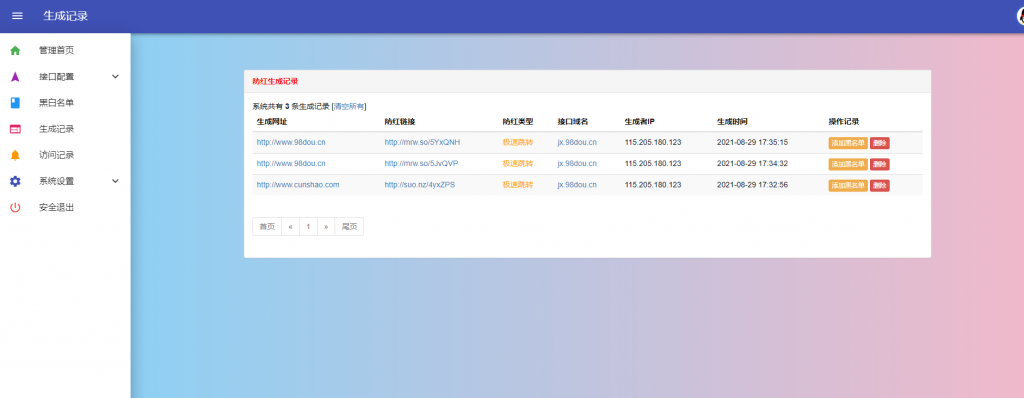Click the 系统设置 gear icon
Image resolution: width=1024 pixels, height=398 pixels.
(x=15, y=181)
